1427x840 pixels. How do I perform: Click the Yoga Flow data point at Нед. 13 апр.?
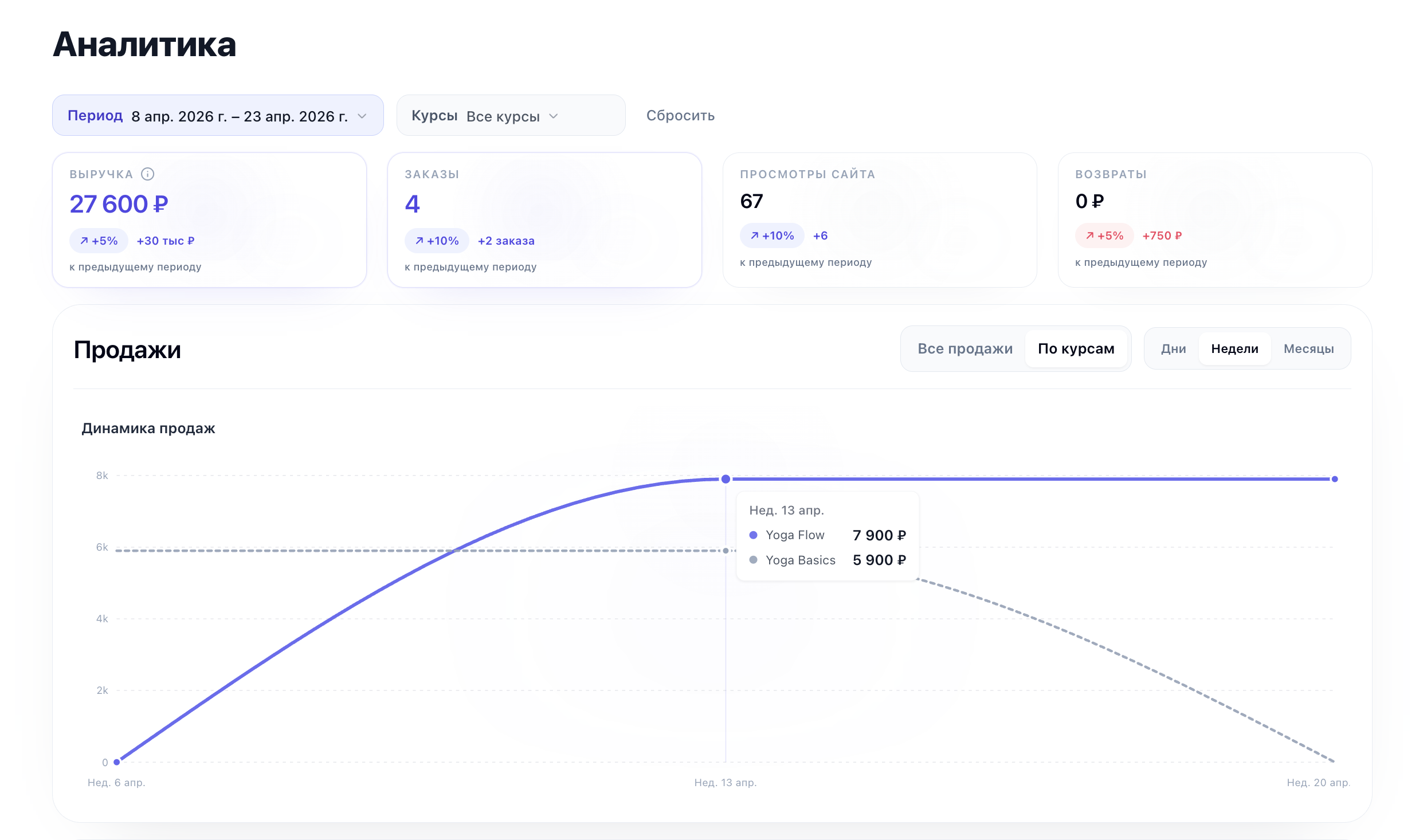[726, 479]
